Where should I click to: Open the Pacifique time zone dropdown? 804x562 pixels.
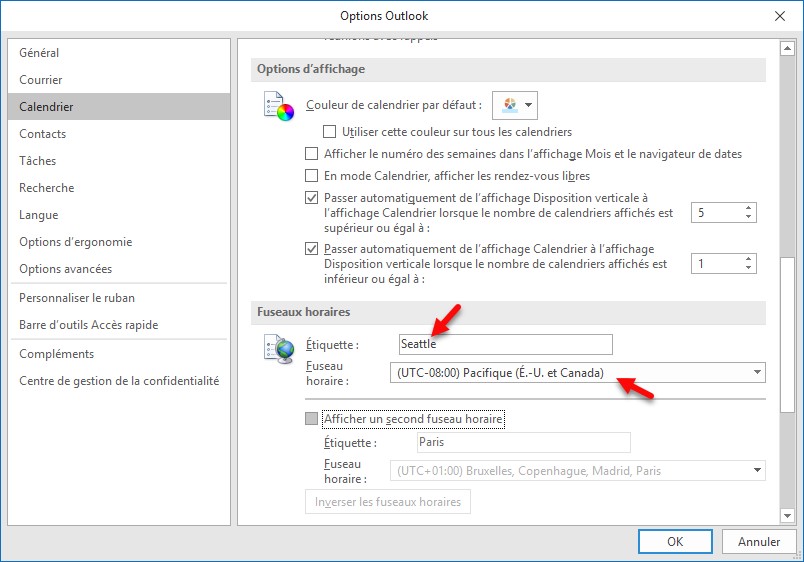pos(578,373)
